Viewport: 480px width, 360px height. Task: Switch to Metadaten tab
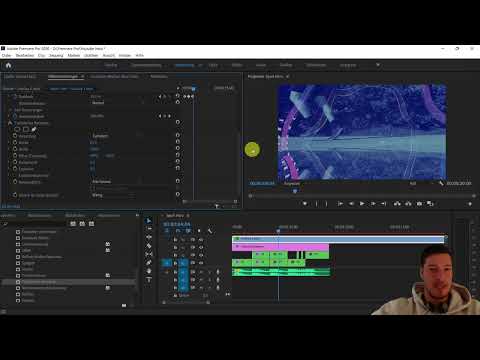[x=159, y=77]
